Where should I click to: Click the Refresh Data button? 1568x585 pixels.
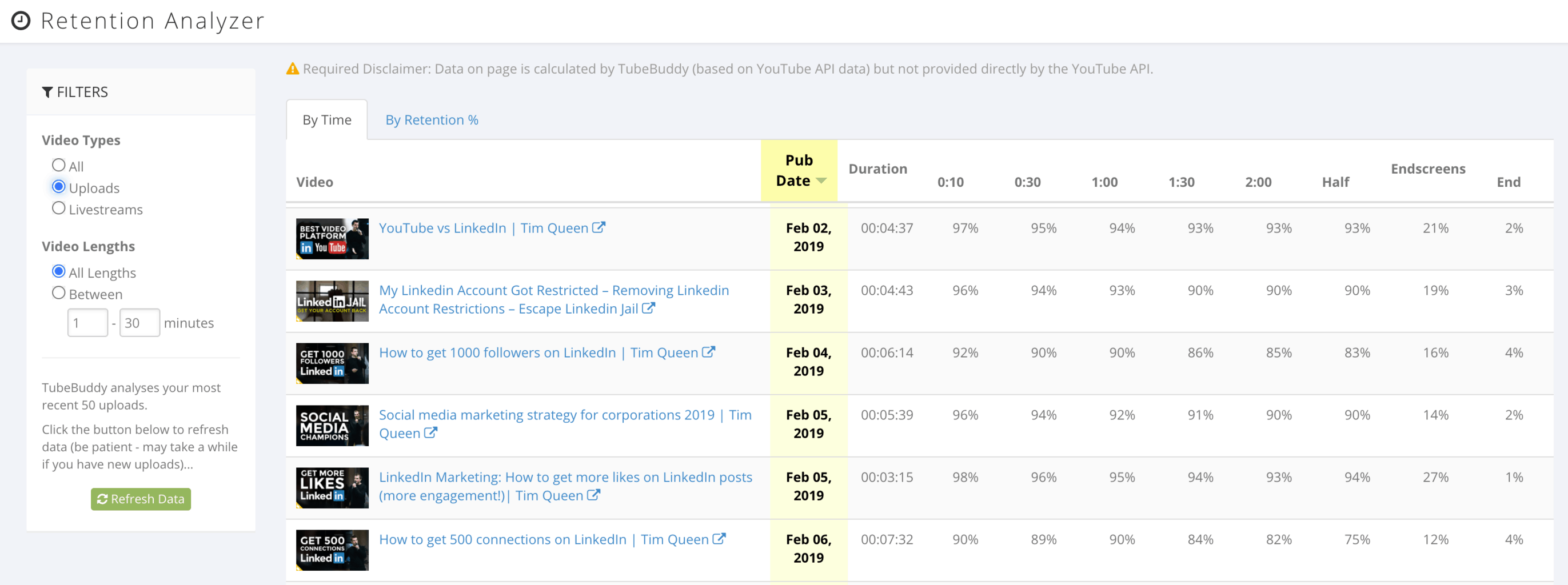pos(141,499)
